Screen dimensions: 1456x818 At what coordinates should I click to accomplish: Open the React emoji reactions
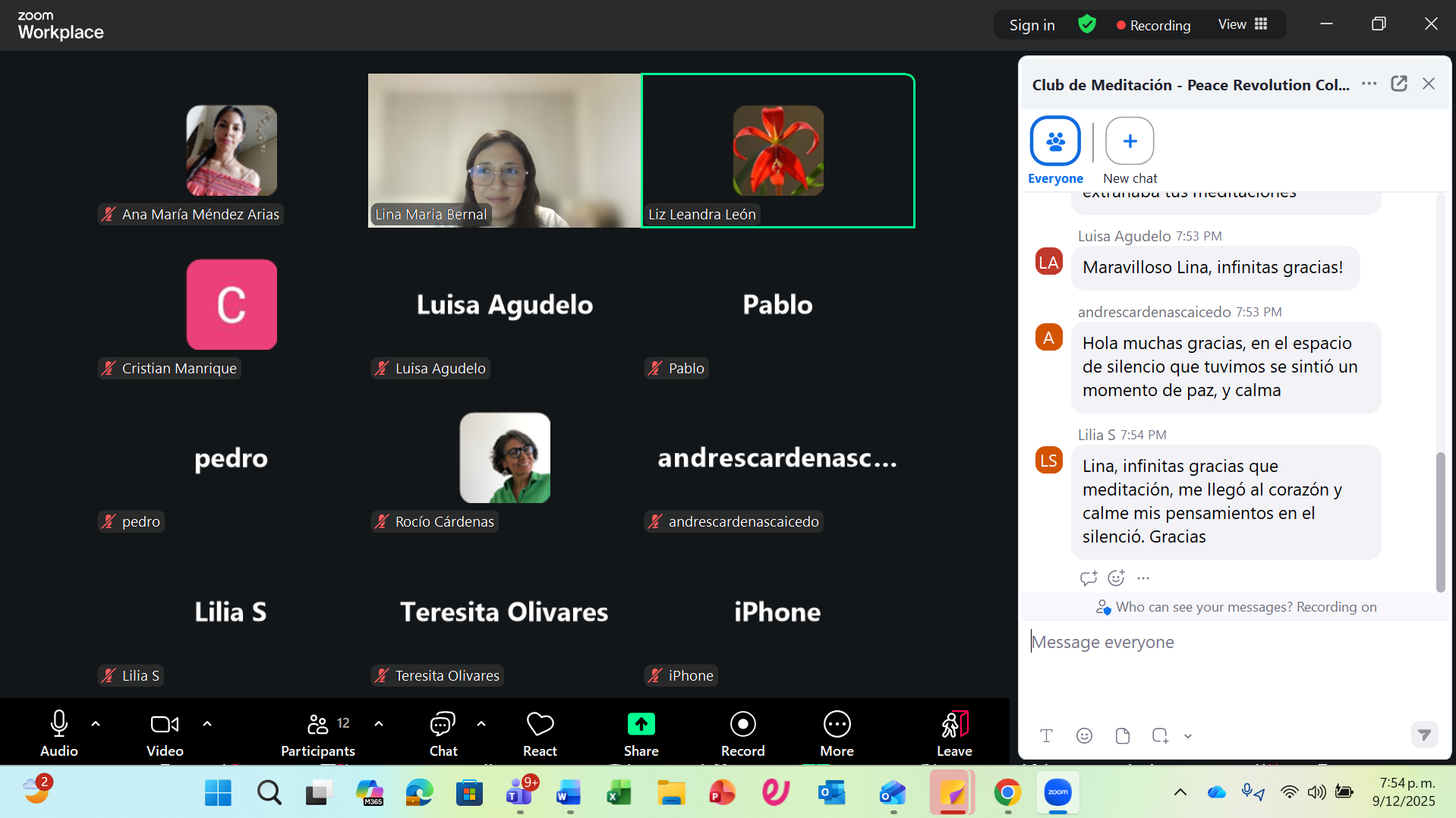pos(540,733)
